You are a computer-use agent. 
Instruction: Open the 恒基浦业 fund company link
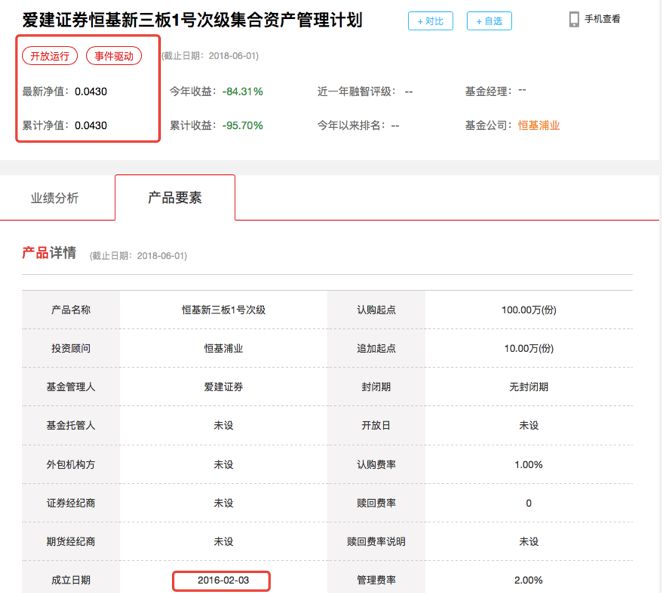pyautogui.click(x=538, y=125)
